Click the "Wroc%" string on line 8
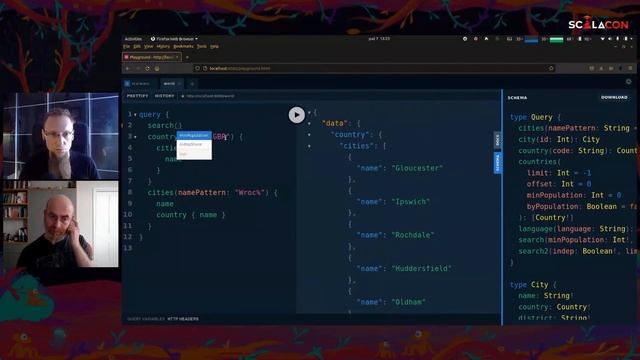640x360 pixels. pos(250,193)
